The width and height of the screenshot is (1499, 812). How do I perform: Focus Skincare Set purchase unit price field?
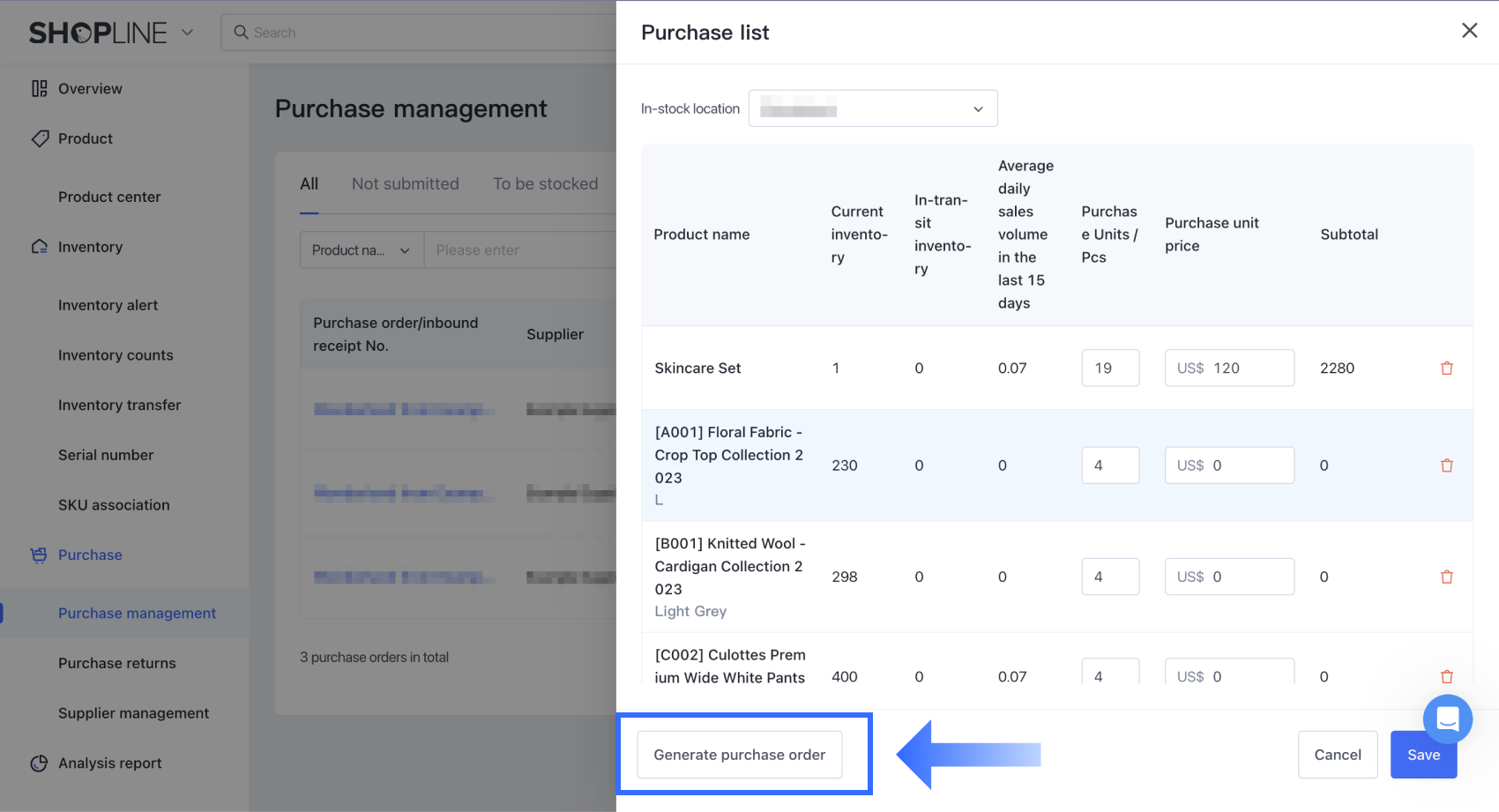1228,369
